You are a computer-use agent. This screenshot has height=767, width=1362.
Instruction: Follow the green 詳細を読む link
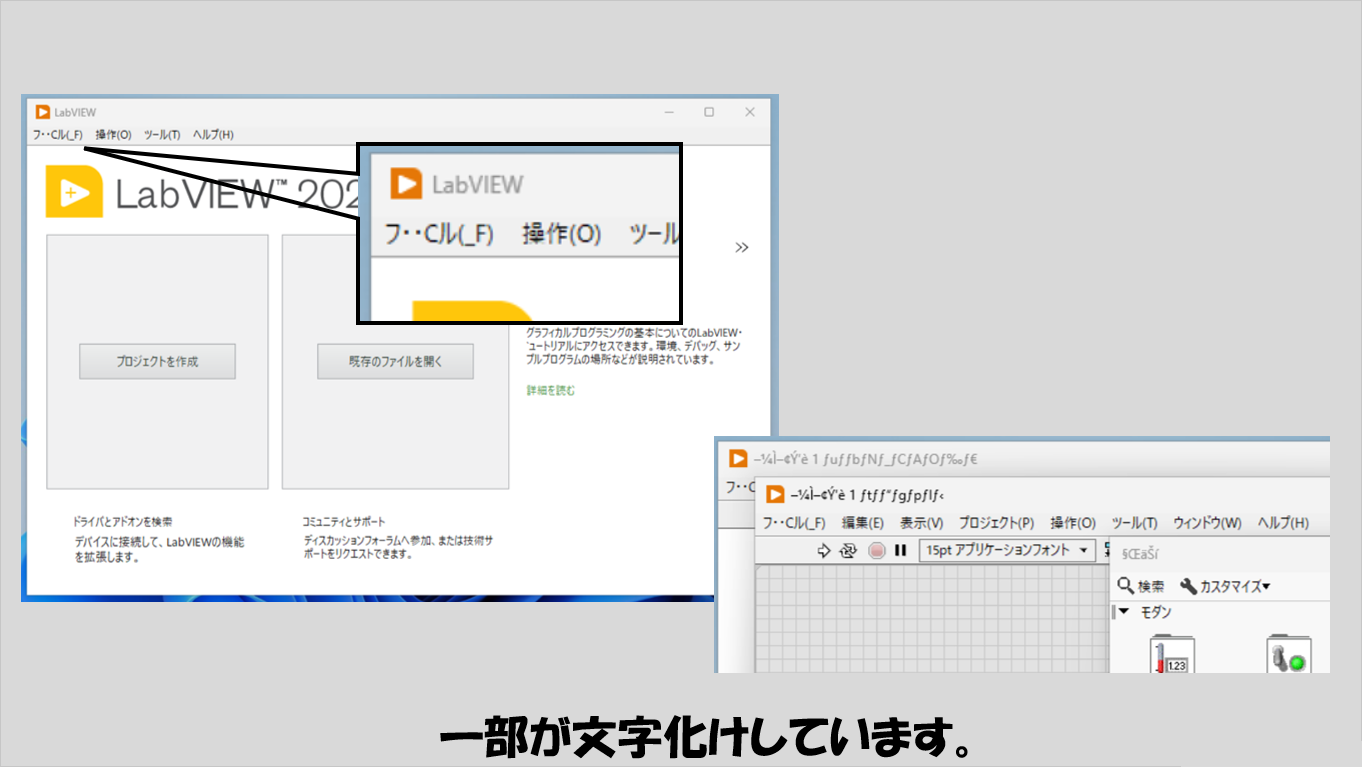coord(551,391)
